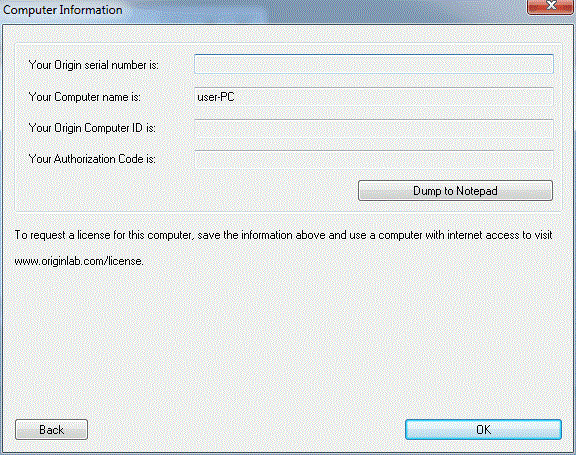Click the 'Your Origin Computer ID is:' label

92,128
